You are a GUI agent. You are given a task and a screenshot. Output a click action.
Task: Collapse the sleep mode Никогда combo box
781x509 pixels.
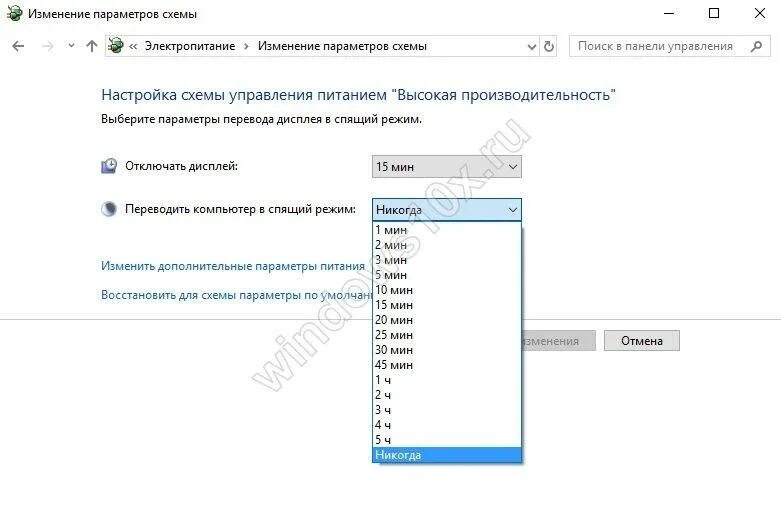(x=447, y=210)
